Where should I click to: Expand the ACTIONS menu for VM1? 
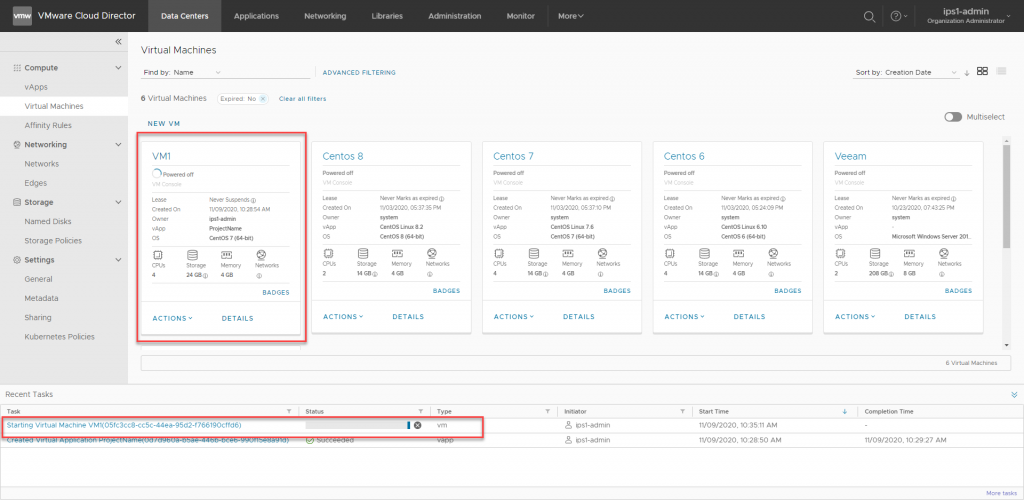point(172,318)
